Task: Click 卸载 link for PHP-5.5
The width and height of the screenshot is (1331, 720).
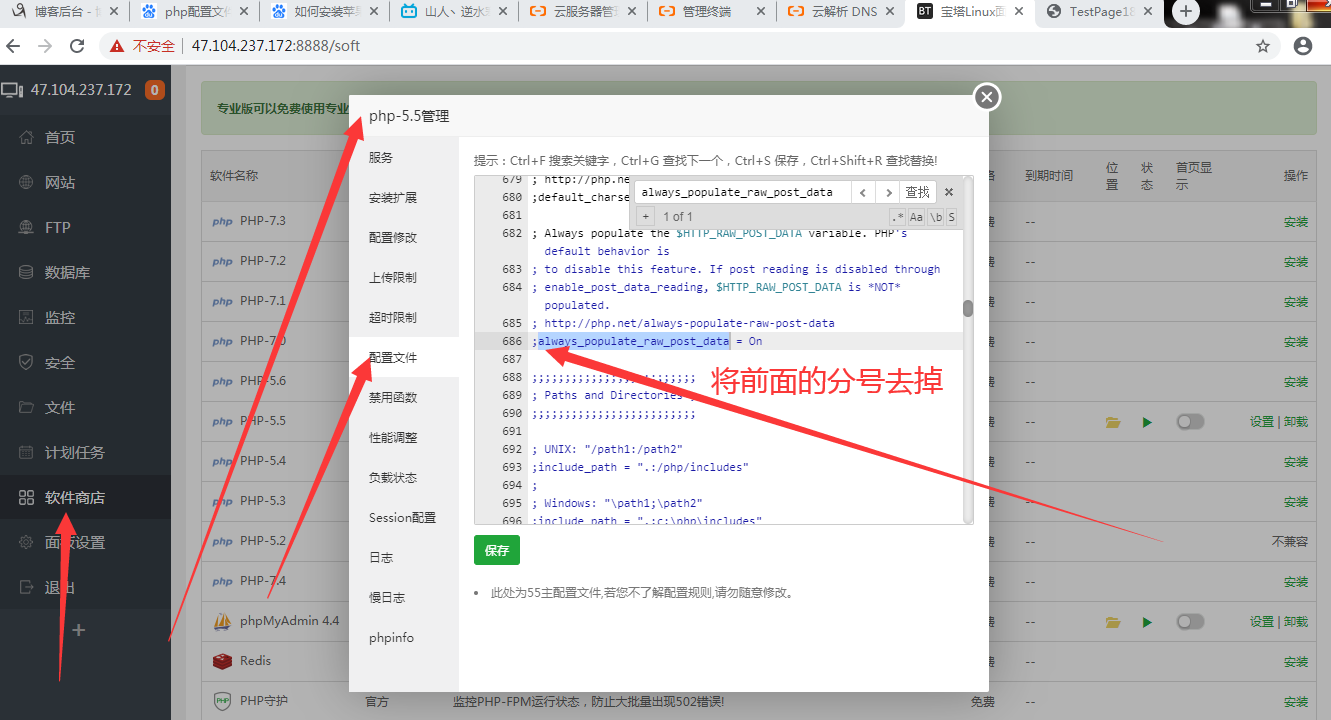Action: (1296, 422)
